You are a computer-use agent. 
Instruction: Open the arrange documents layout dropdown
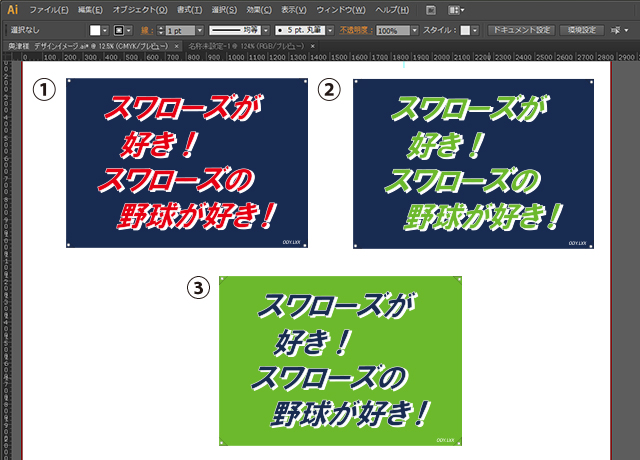[x=456, y=10]
